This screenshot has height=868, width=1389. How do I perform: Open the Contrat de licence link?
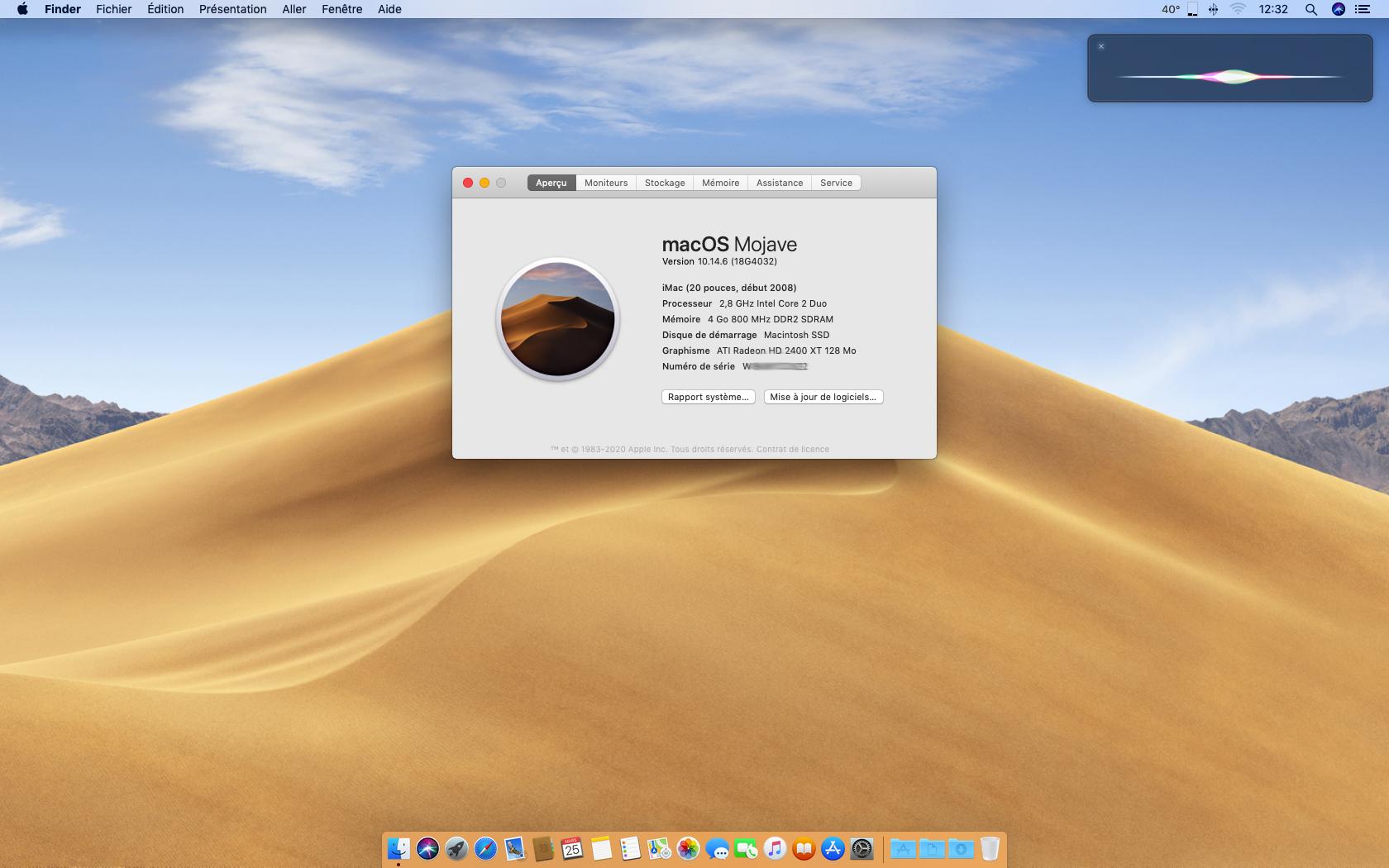793,450
